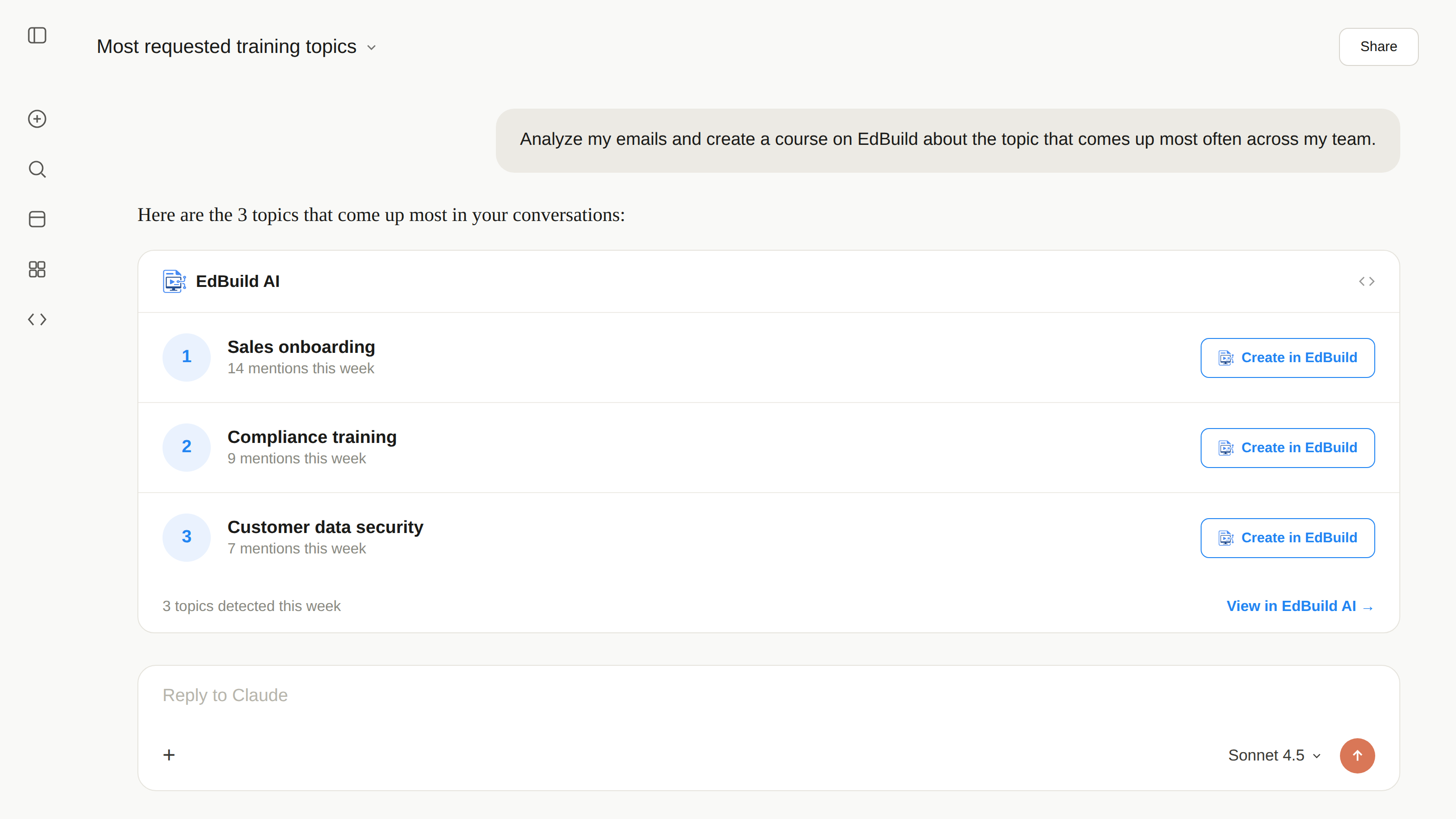Click the 'EdBuild AI' card header title

pyautogui.click(x=237, y=281)
